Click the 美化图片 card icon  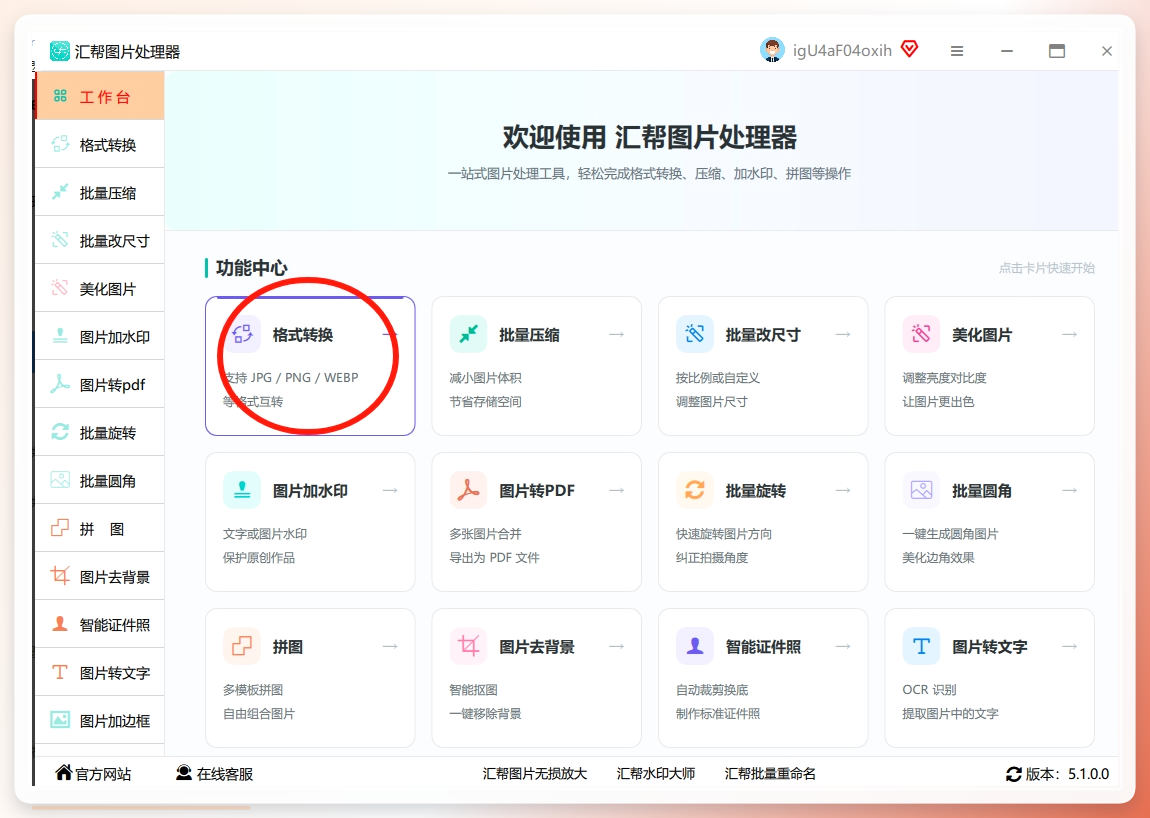point(921,335)
